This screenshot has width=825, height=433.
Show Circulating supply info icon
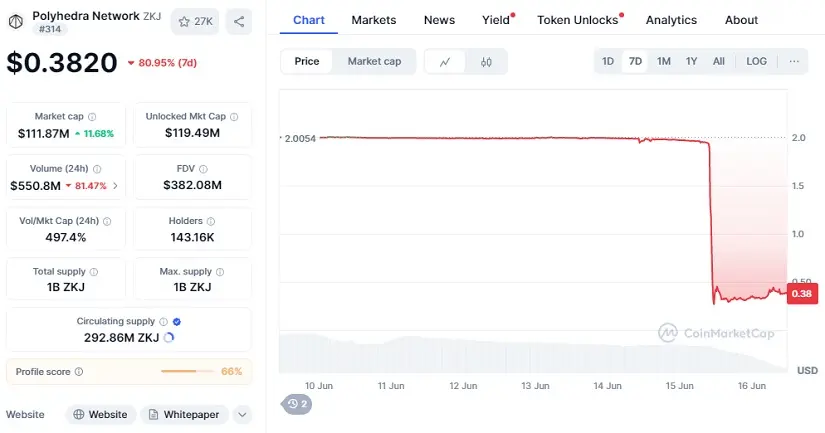[x=164, y=321]
